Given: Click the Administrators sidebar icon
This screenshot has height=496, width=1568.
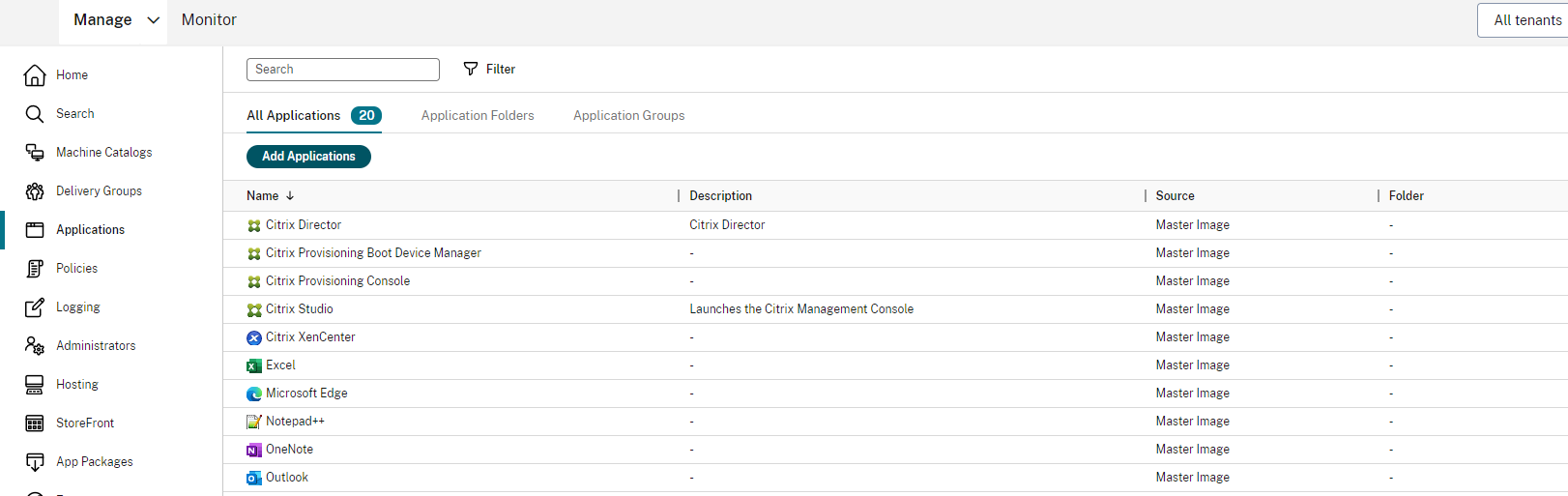Looking at the screenshot, I should (x=35, y=346).
